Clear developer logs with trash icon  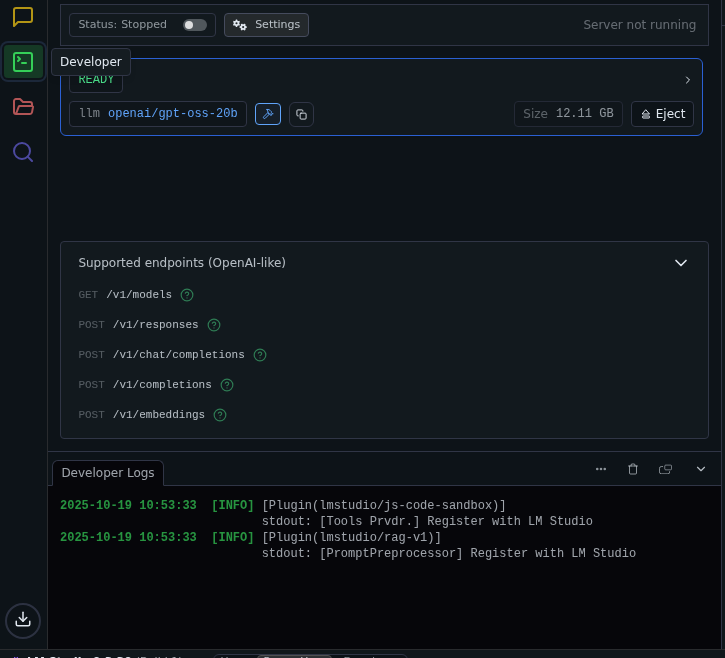point(633,469)
